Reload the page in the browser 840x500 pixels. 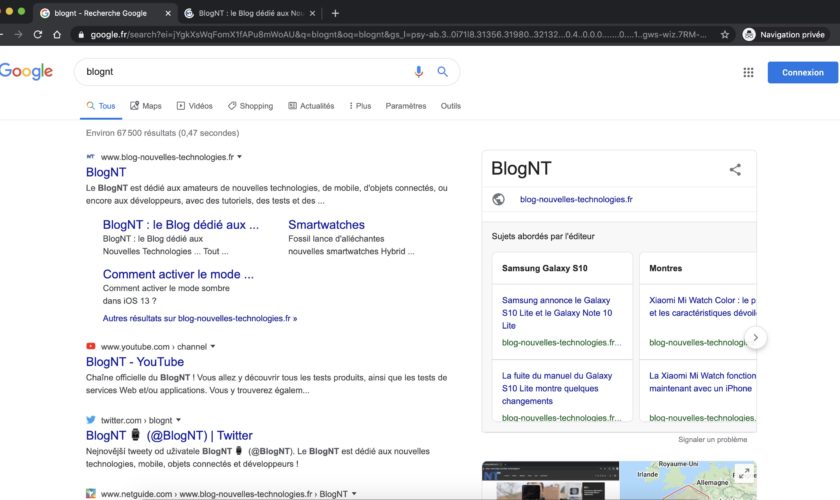(38, 34)
